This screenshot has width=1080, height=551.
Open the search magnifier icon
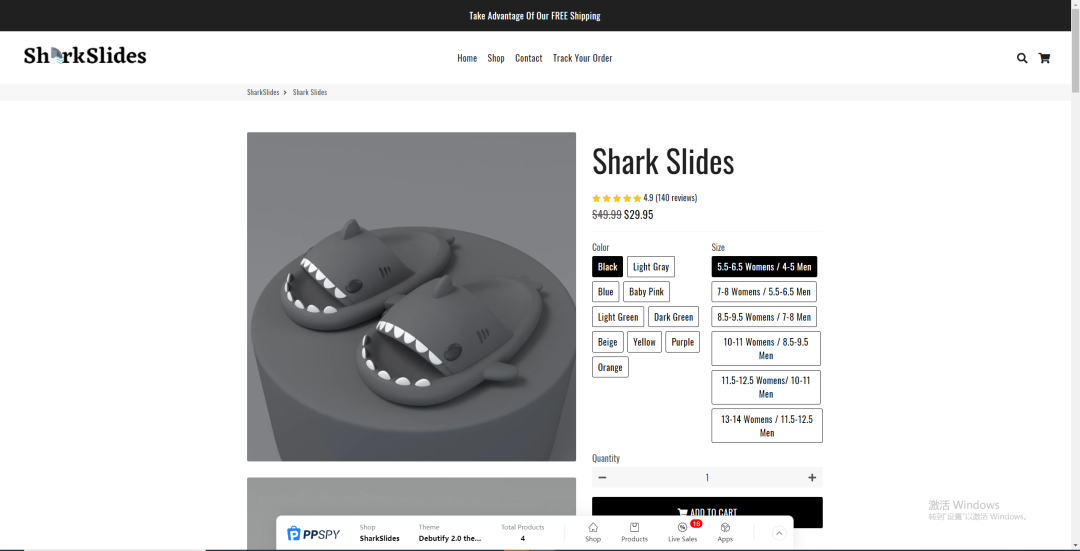(x=1021, y=58)
